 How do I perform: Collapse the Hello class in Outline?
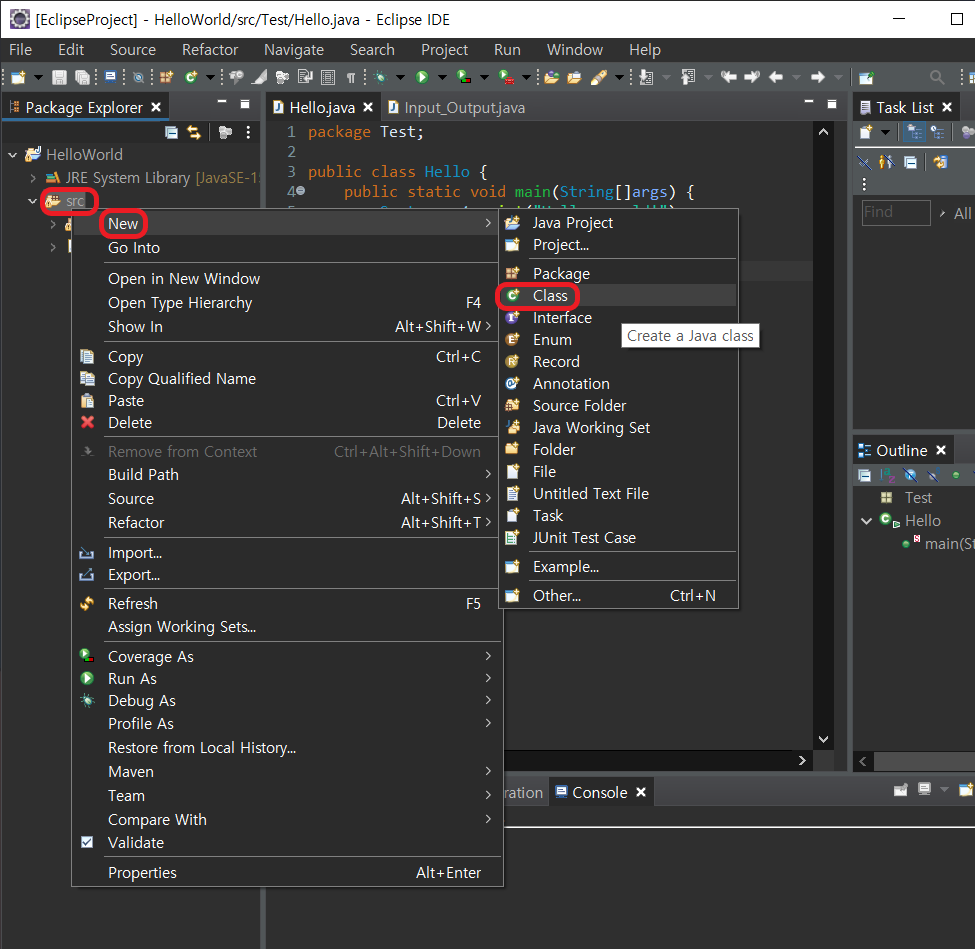click(866, 521)
